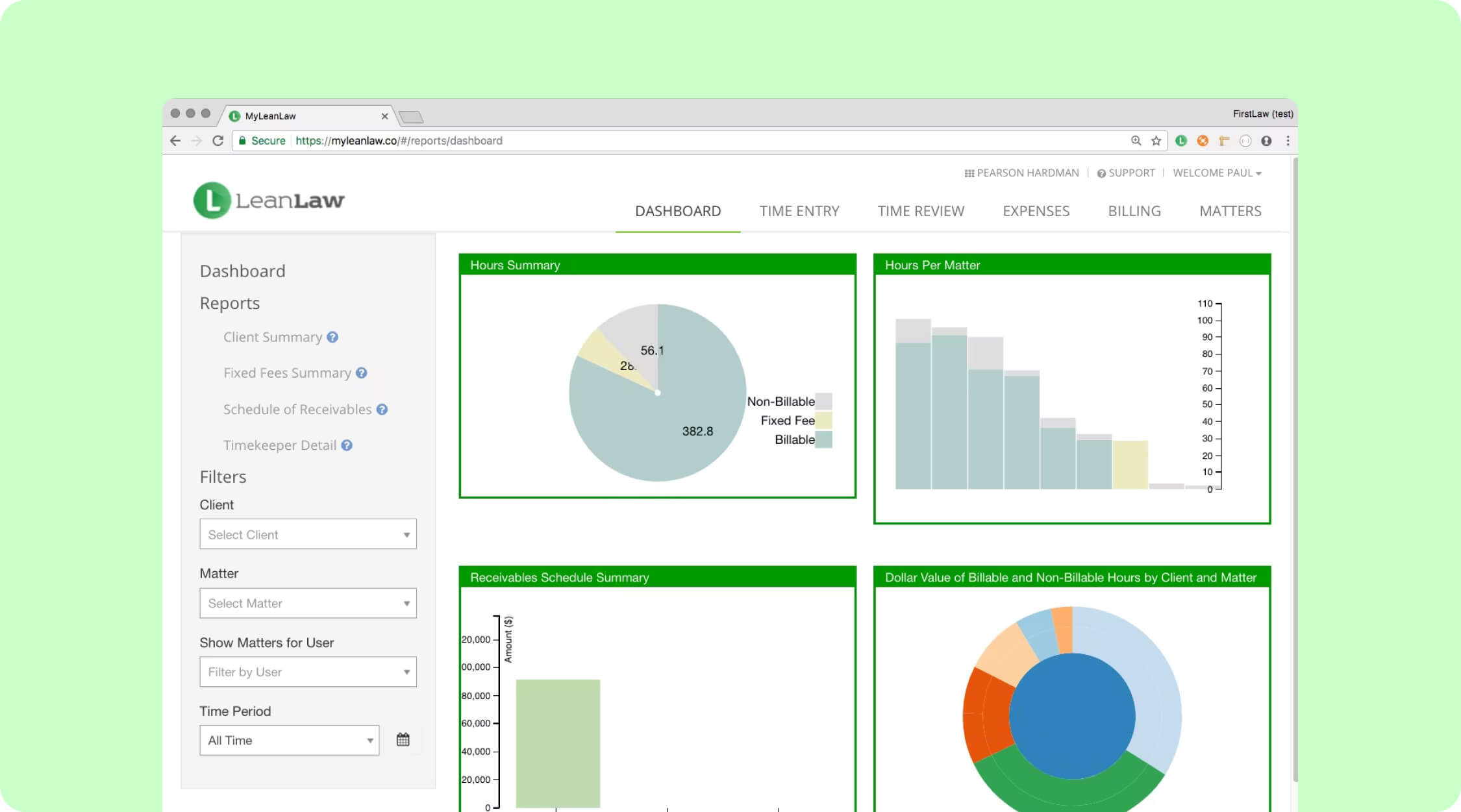Switch to the TIME ENTRY tab
This screenshot has height=812, width=1461.
[799, 210]
